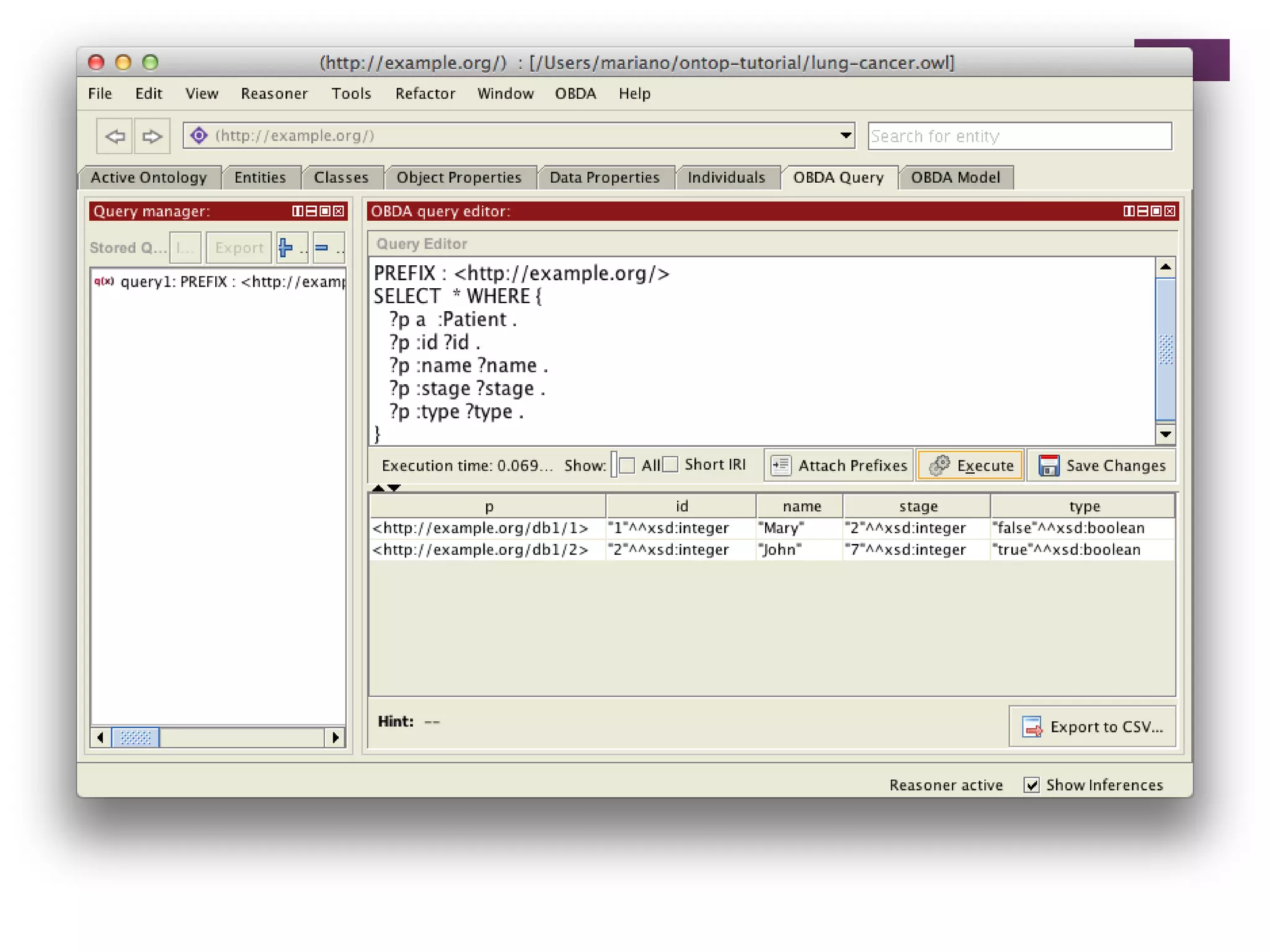Click the gear Execute query button
Viewport: 1270px width, 952px height.
click(x=970, y=465)
